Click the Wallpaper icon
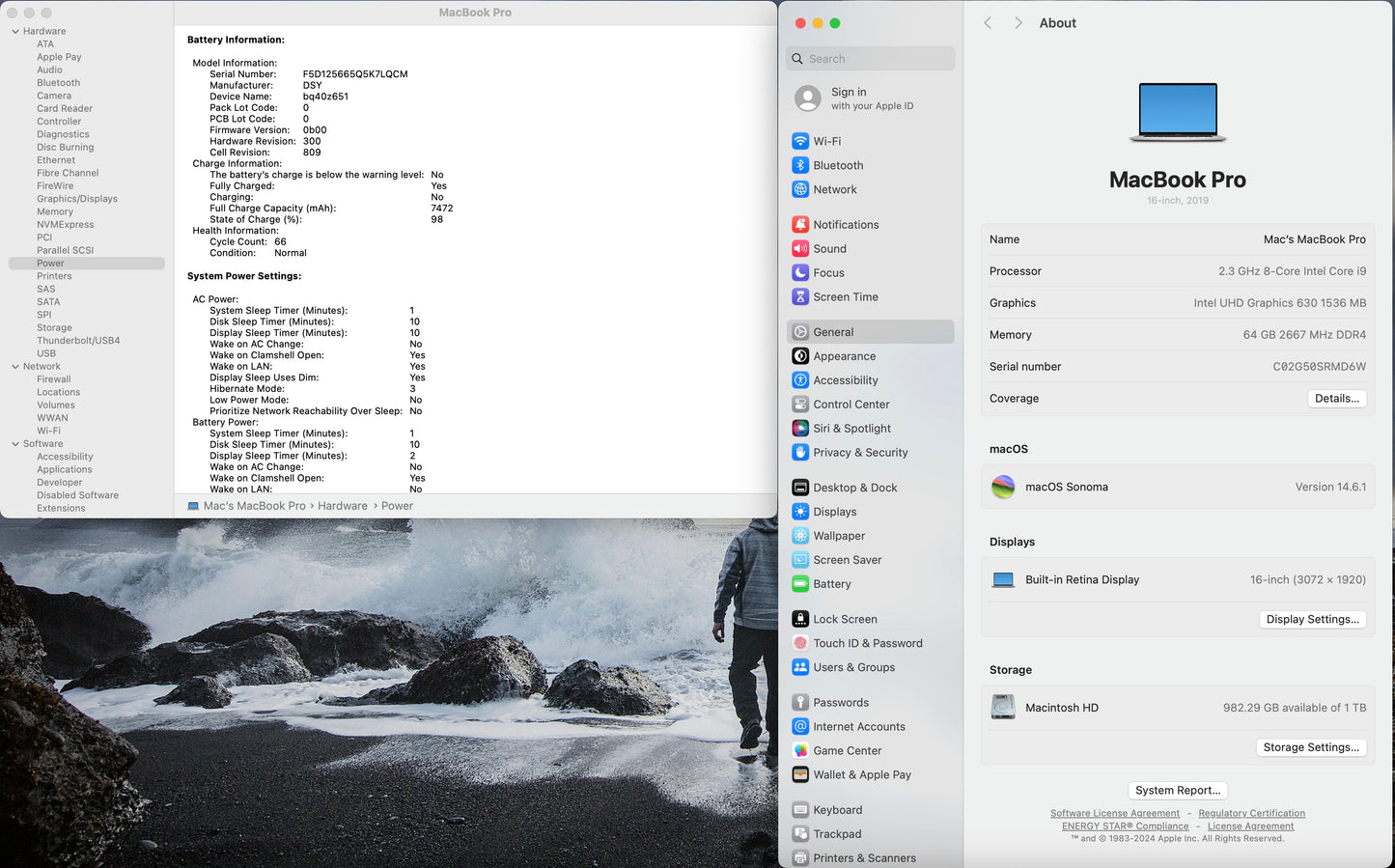 800,536
